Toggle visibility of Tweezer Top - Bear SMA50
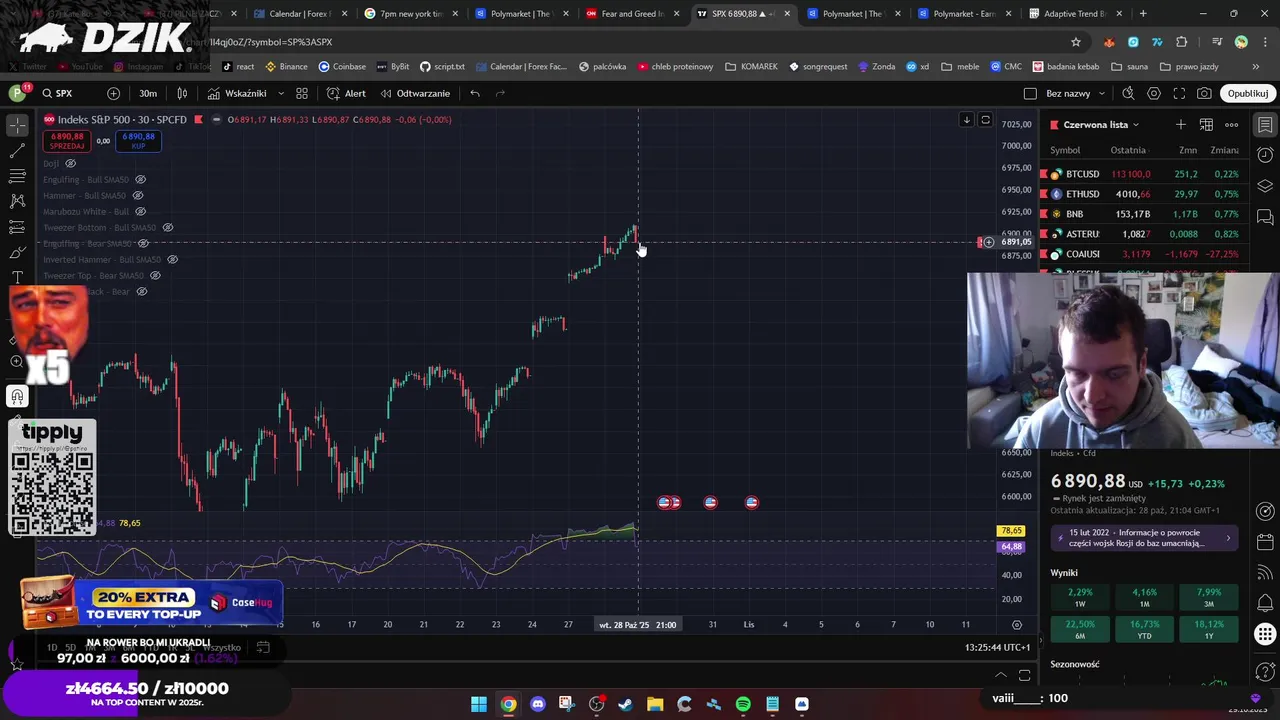Viewport: 1280px width, 720px height. pos(155,275)
